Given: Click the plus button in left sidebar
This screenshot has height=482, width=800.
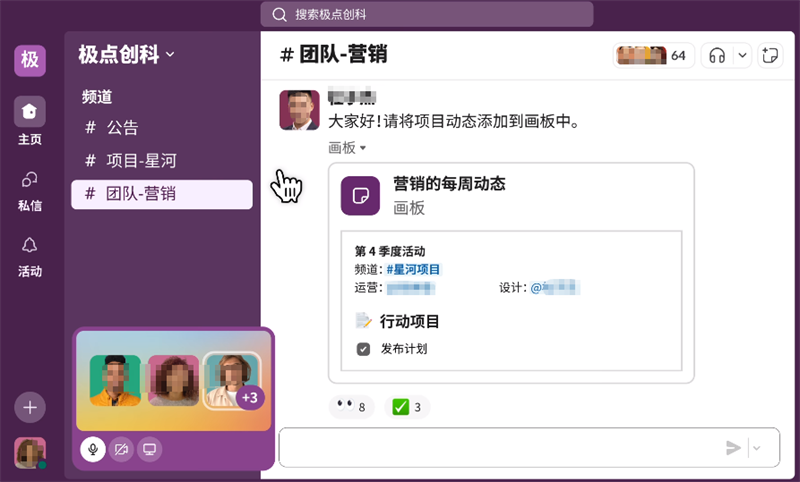Looking at the screenshot, I should pos(30,407).
